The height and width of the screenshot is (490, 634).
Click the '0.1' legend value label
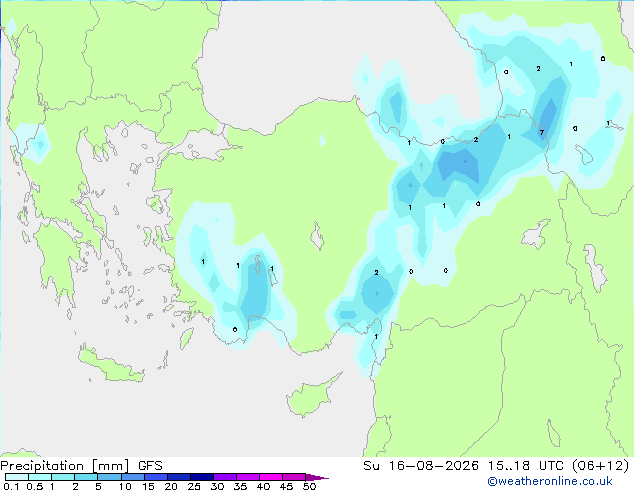[11, 486]
